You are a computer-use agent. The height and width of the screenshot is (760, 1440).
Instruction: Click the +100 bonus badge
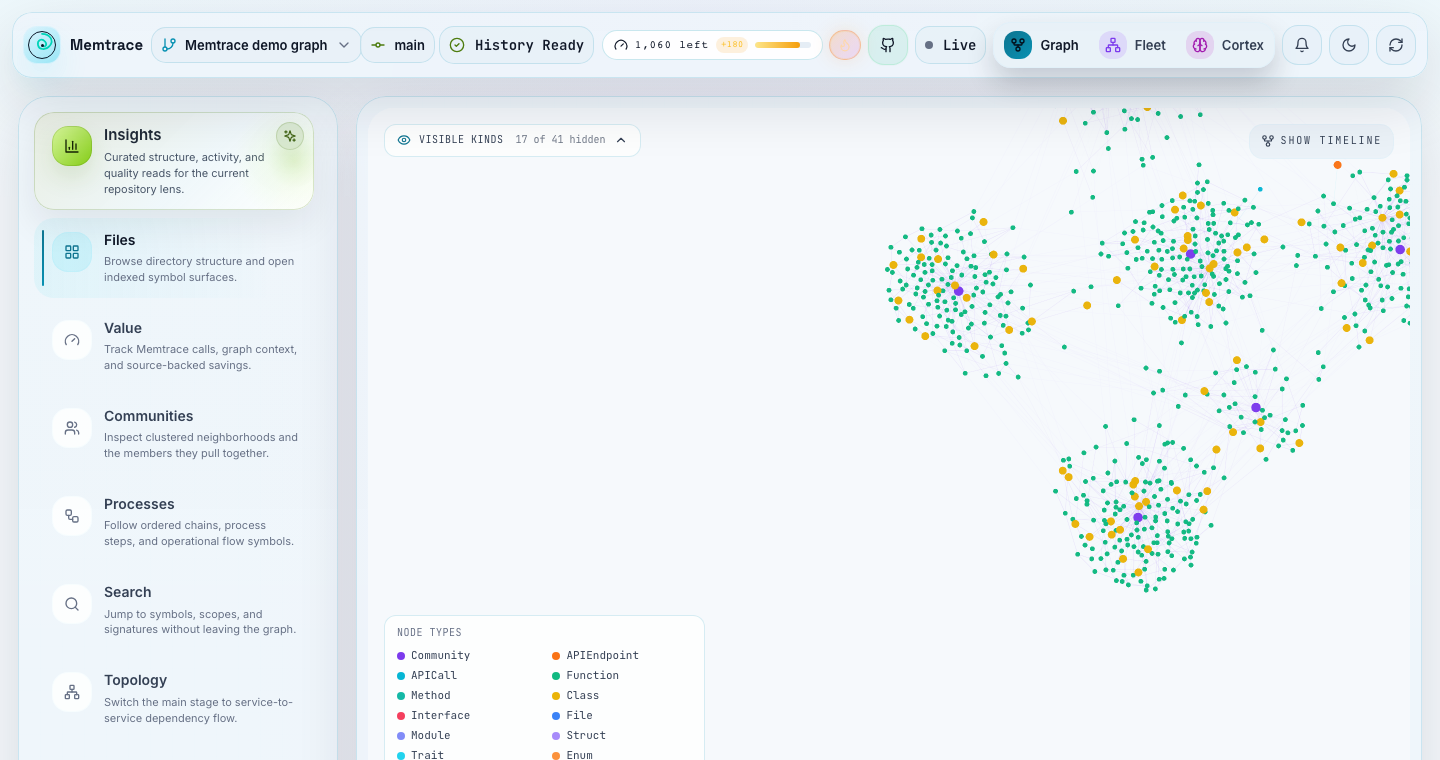(732, 45)
